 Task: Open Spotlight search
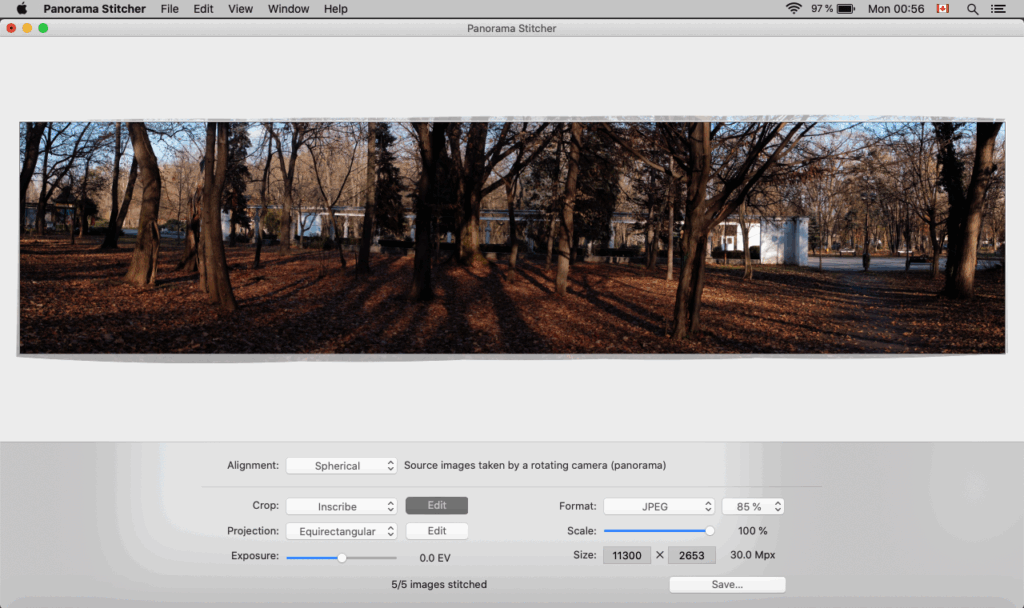pos(972,9)
